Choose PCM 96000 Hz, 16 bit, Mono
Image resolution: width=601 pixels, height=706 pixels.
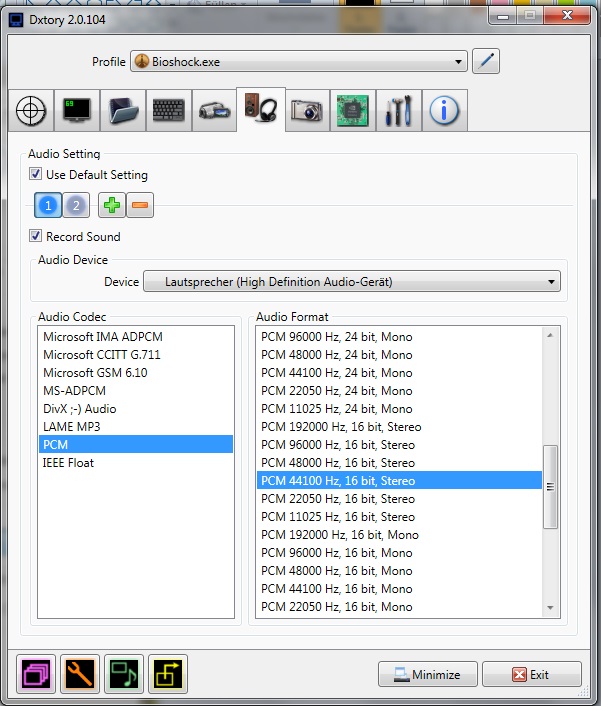pos(399,553)
